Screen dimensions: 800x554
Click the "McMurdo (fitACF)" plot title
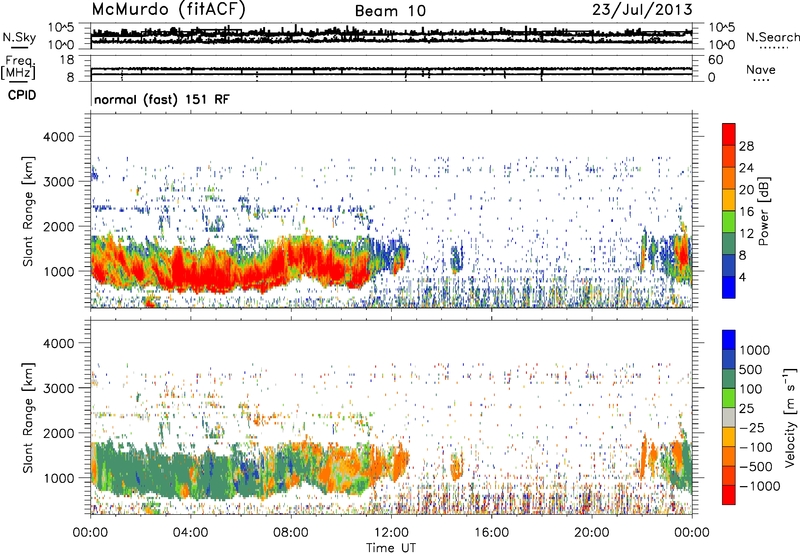(168, 10)
